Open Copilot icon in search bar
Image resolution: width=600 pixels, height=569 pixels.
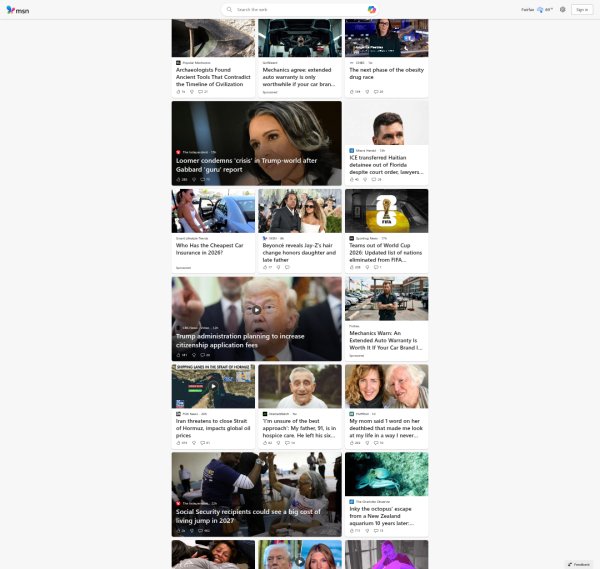pyautogui.click(x=371, y=10)
